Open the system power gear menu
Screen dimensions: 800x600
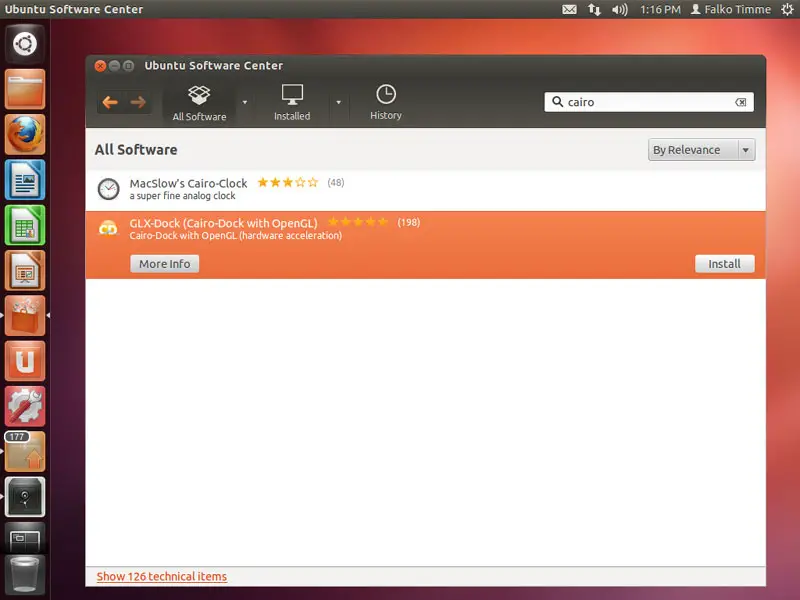[x=787, y=9]
